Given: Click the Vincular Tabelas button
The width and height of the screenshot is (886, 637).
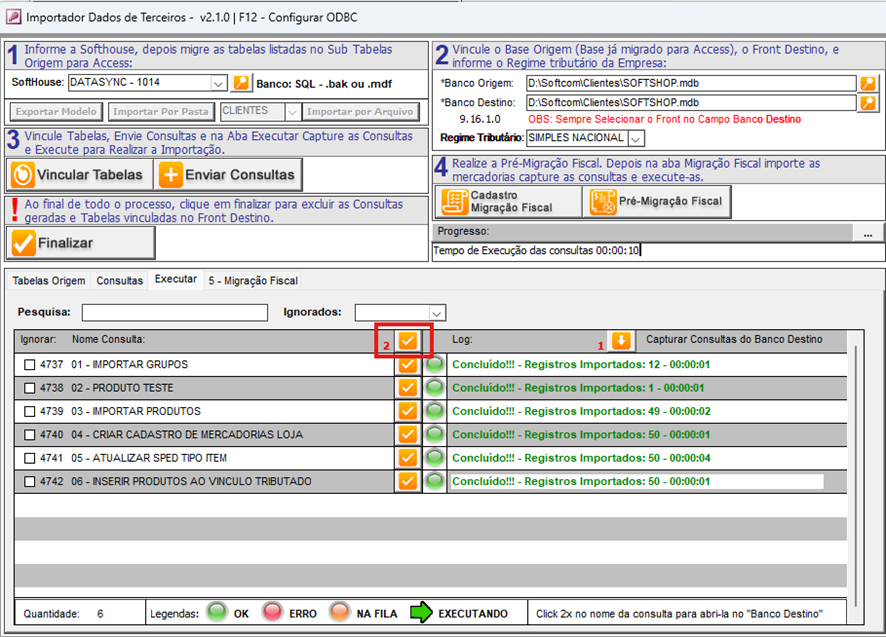Looking at the screenshot, I should click(79, 175).
